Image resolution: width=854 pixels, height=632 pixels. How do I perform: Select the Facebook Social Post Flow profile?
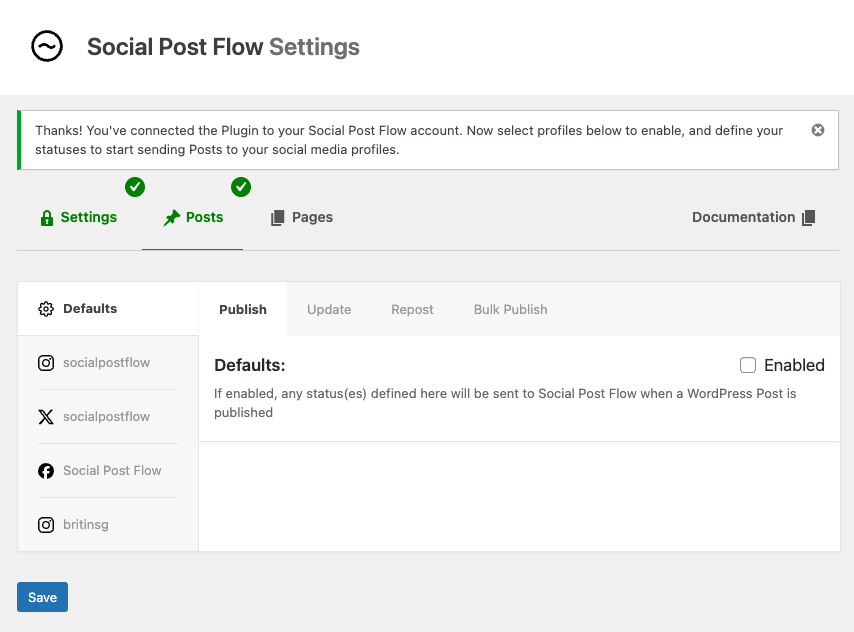pos(108,471)
